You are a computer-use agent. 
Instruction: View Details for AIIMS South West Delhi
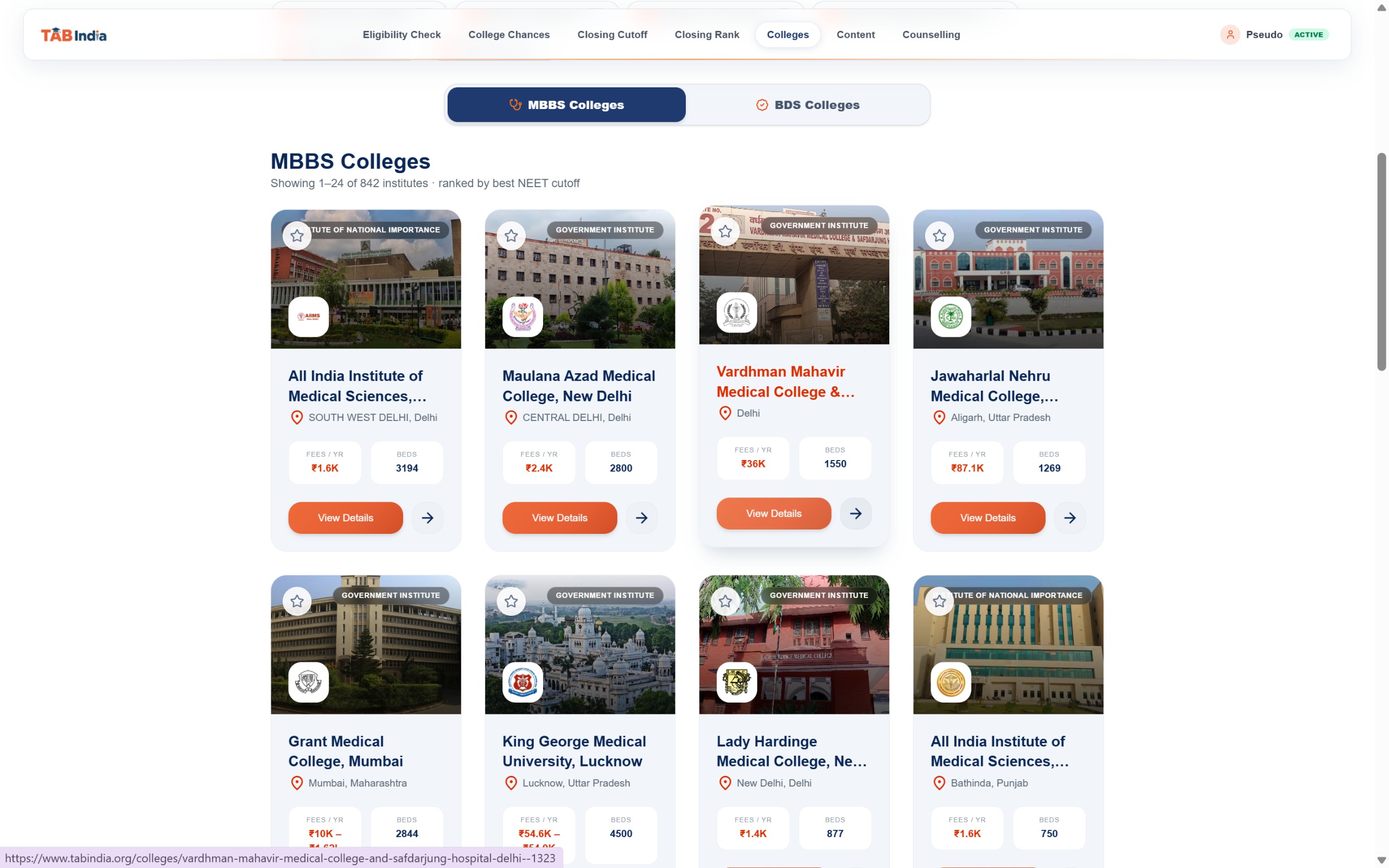pyautogui.click(x=346, y=518)
